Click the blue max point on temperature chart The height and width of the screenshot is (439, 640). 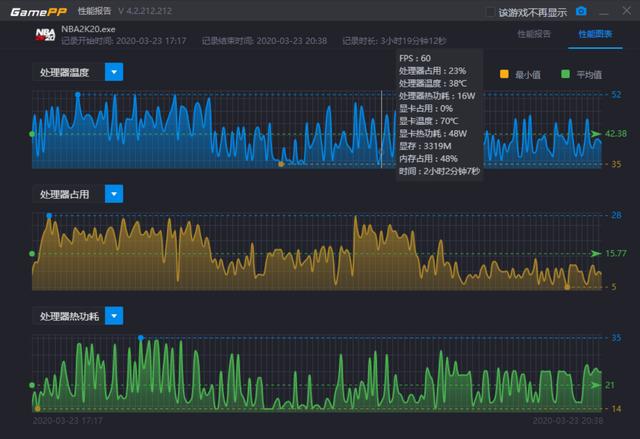(78, 95)
